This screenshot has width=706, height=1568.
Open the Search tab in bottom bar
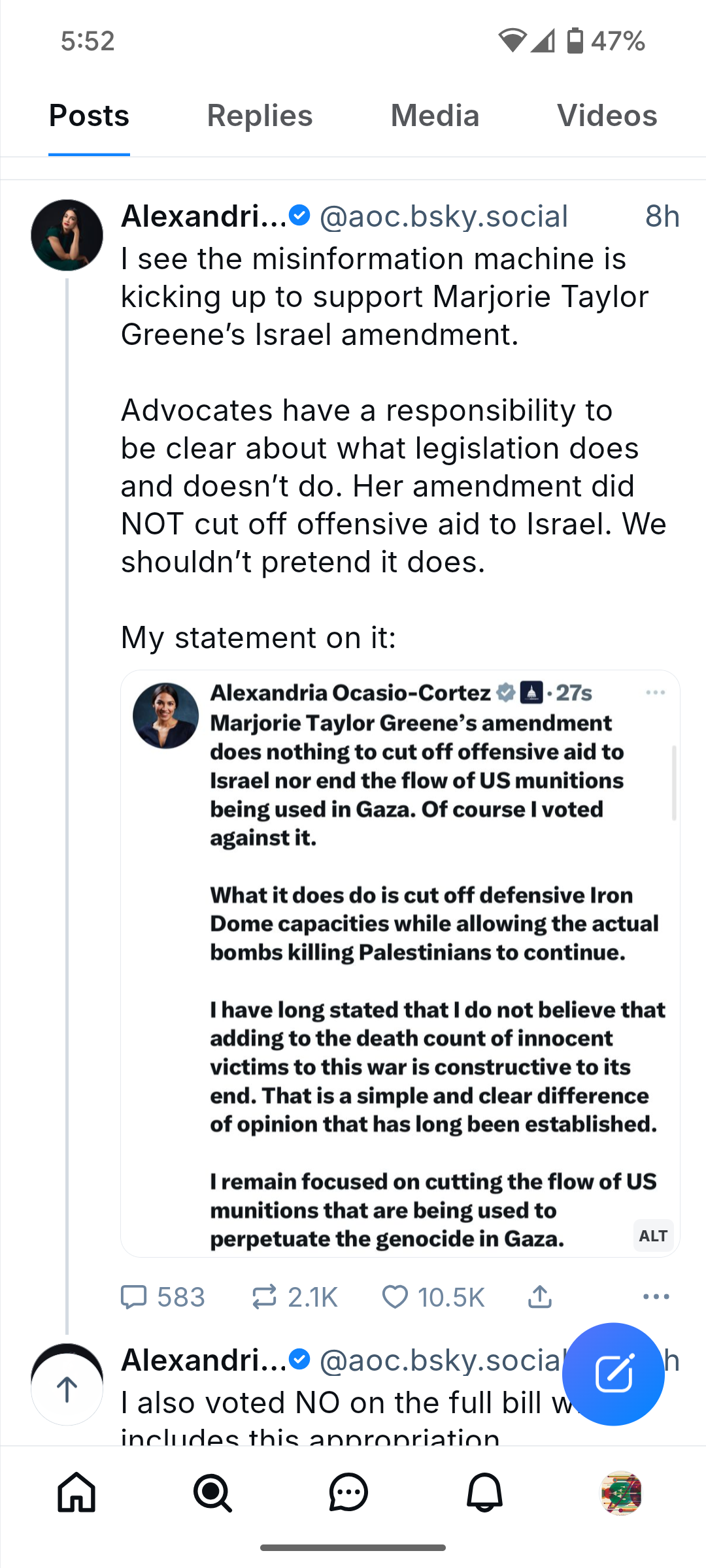tap(212, 1493)
